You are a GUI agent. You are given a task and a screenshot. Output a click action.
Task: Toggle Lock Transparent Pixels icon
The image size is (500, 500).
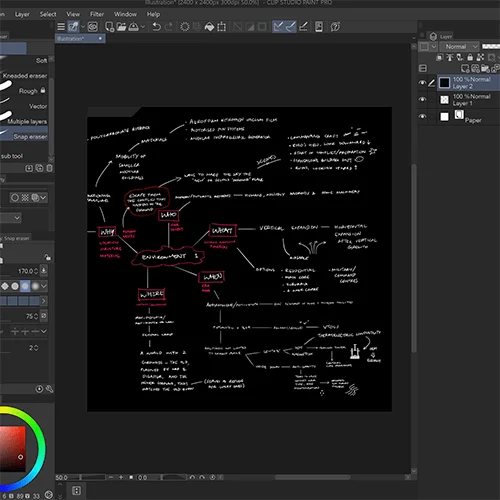(480, 57)
